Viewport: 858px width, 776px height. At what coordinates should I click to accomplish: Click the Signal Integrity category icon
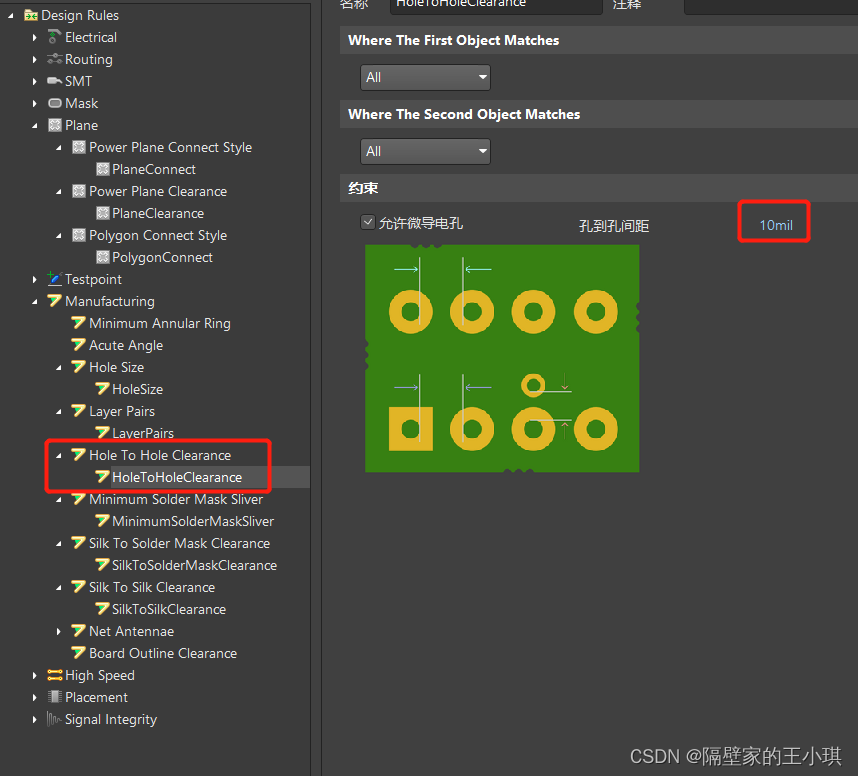pos(54,719)
